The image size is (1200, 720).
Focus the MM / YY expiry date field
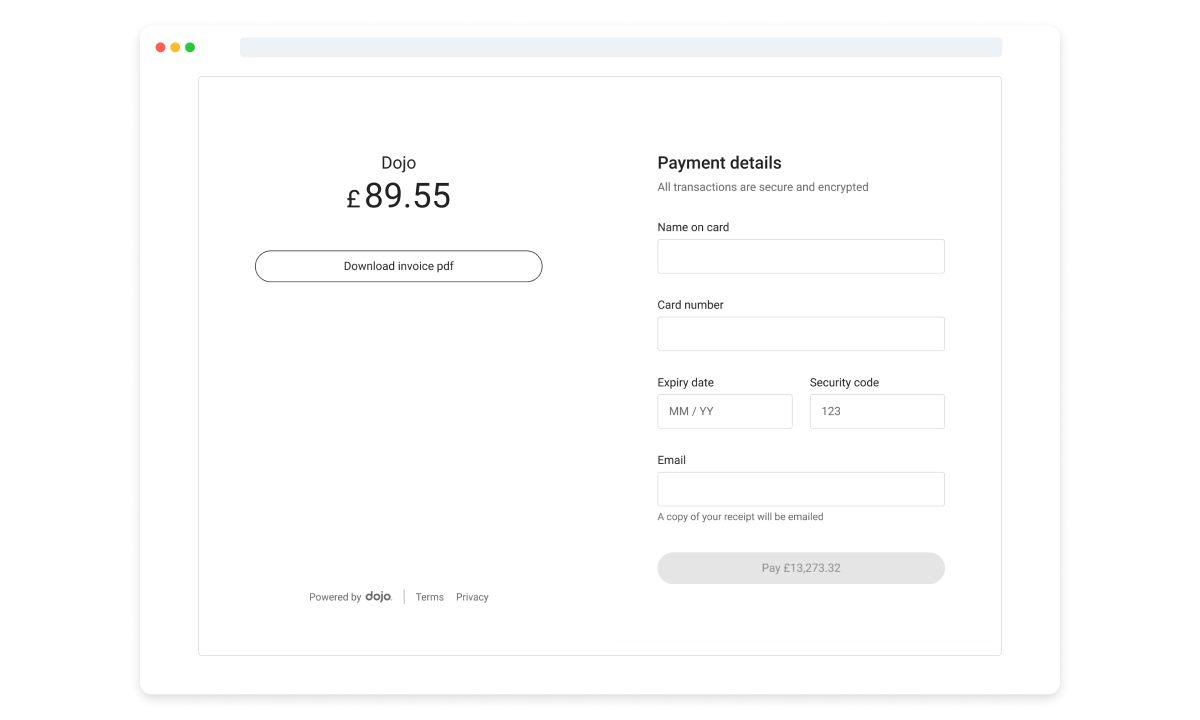pos(725,411)
